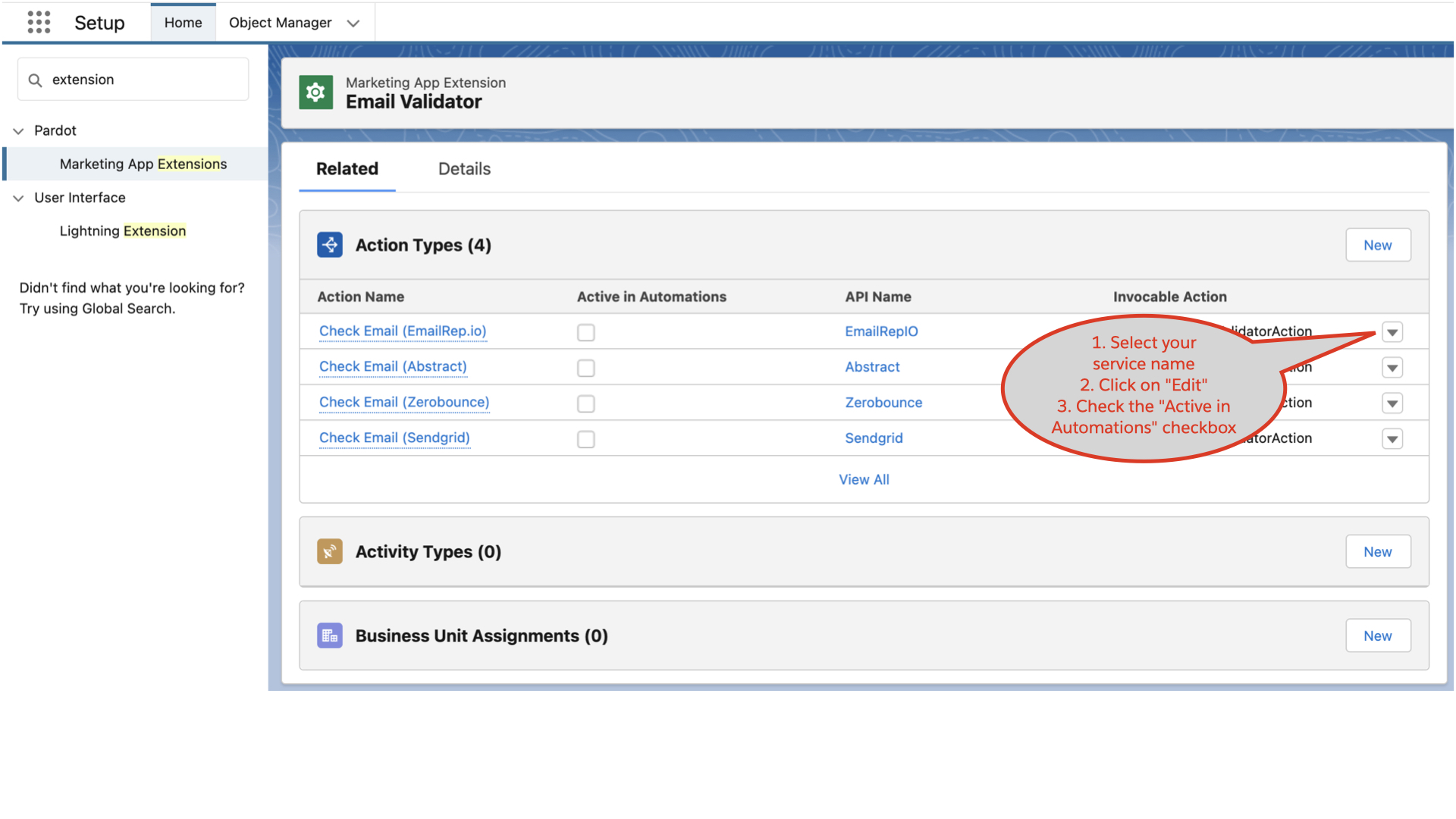The height and width of the screenshot is (819, 1456).
Task: Switch to the Details tab
Action: click(x=463, y=168)
